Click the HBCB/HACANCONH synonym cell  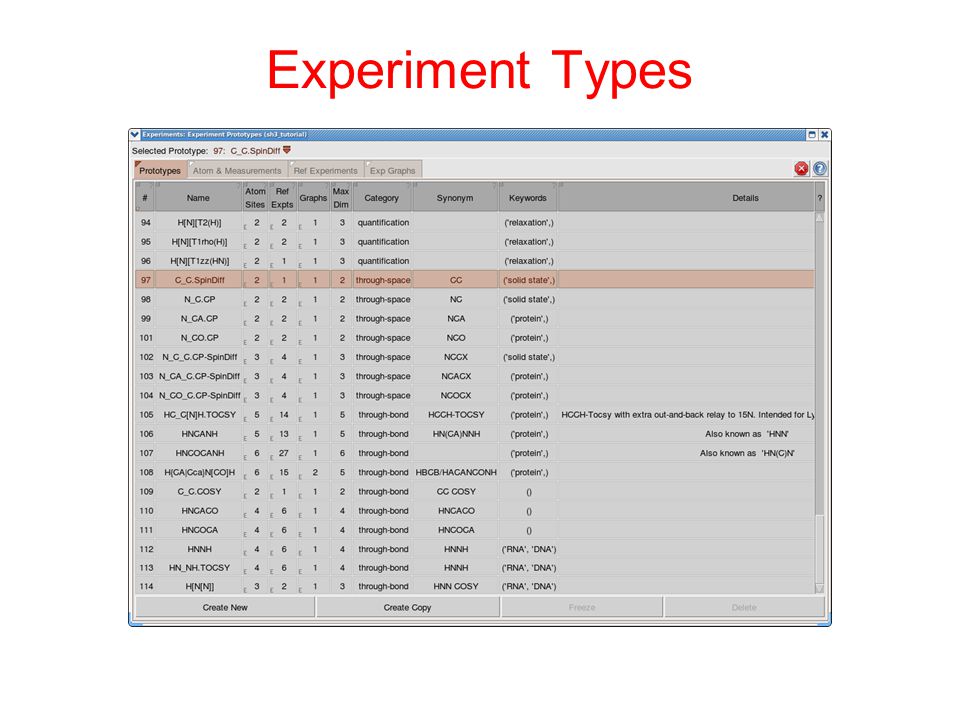click(456, 473)
